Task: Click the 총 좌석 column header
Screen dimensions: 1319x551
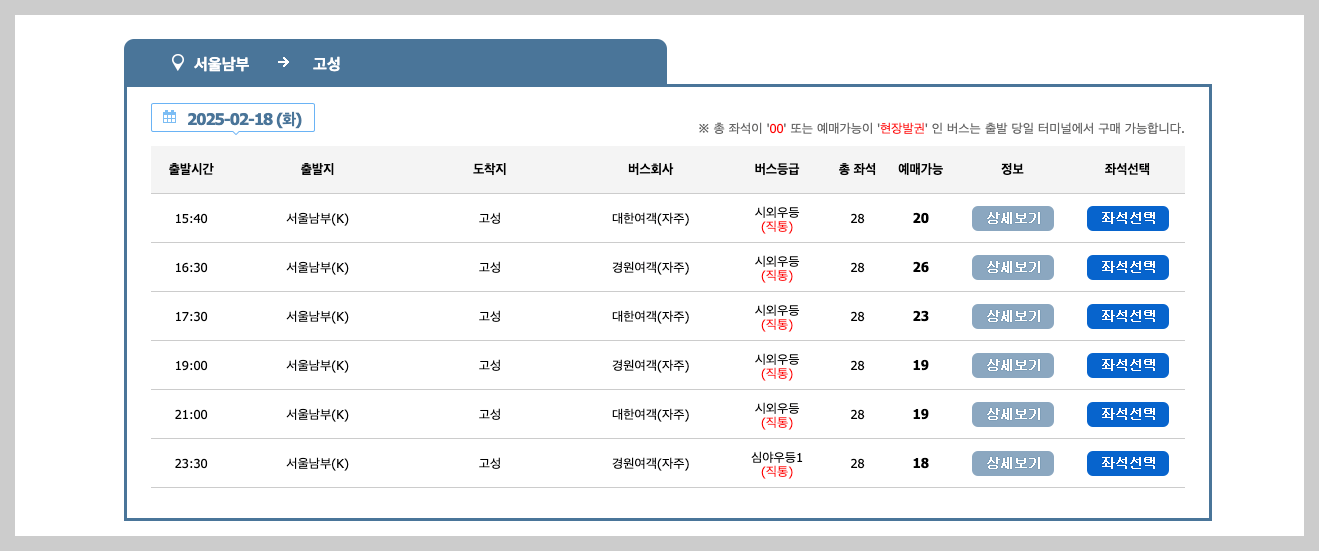Action: [857, 169]
